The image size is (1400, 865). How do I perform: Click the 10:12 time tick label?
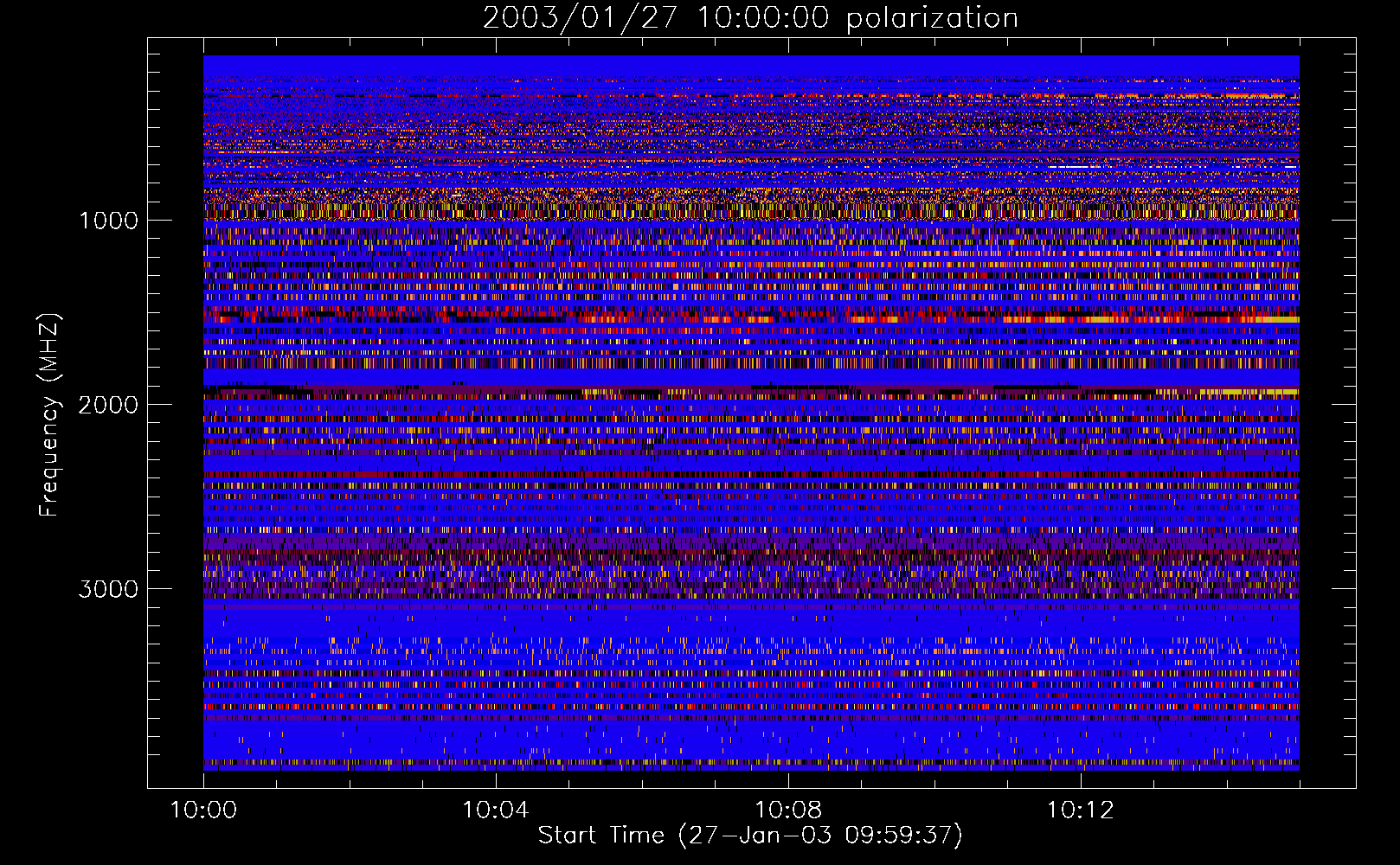[1080, 811]
